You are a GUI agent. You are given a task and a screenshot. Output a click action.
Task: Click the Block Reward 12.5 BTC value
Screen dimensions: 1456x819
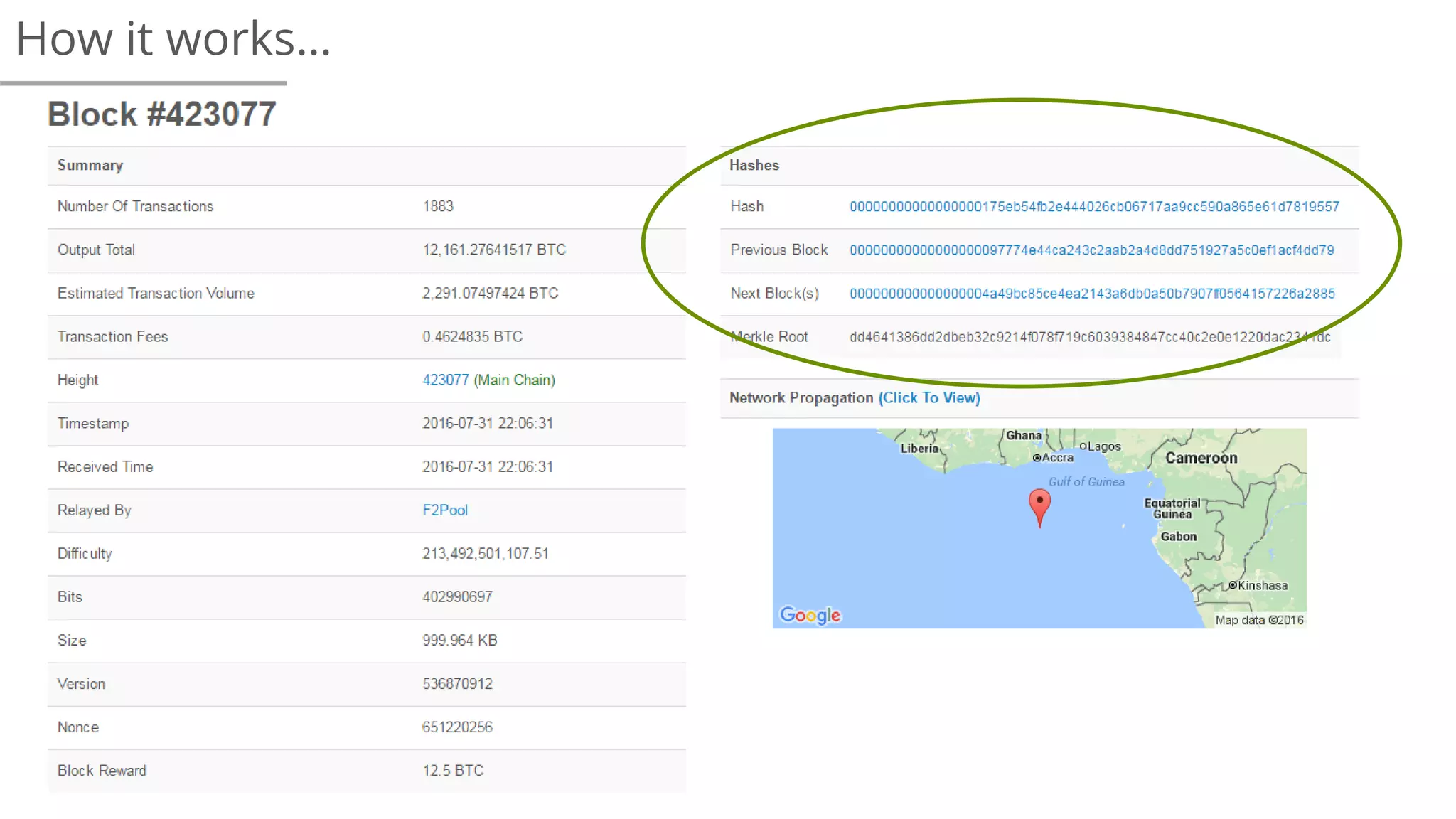click(x=453, y=771)
